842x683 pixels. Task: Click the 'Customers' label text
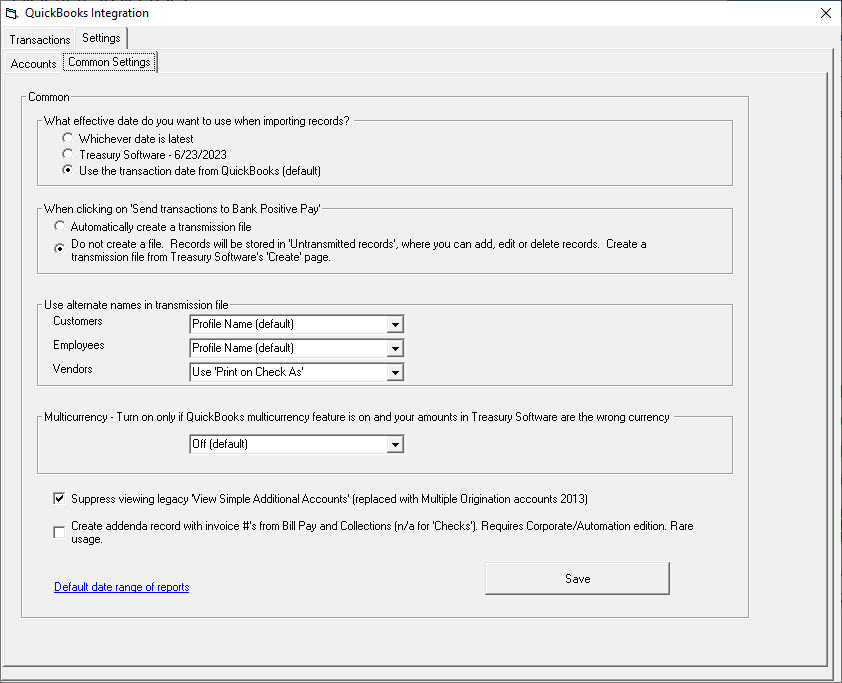(78, 321)
